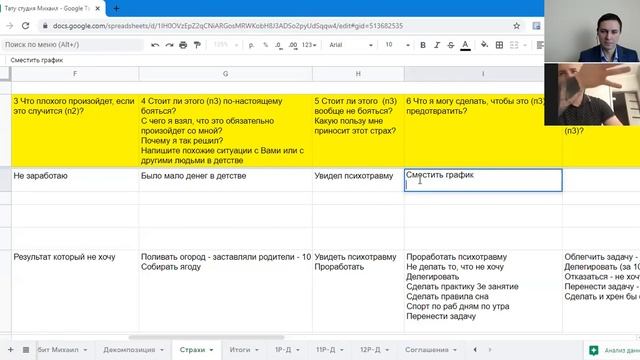640x360 pixels.
Task: Open a new browser tab
Action: [x=116, y=8]
